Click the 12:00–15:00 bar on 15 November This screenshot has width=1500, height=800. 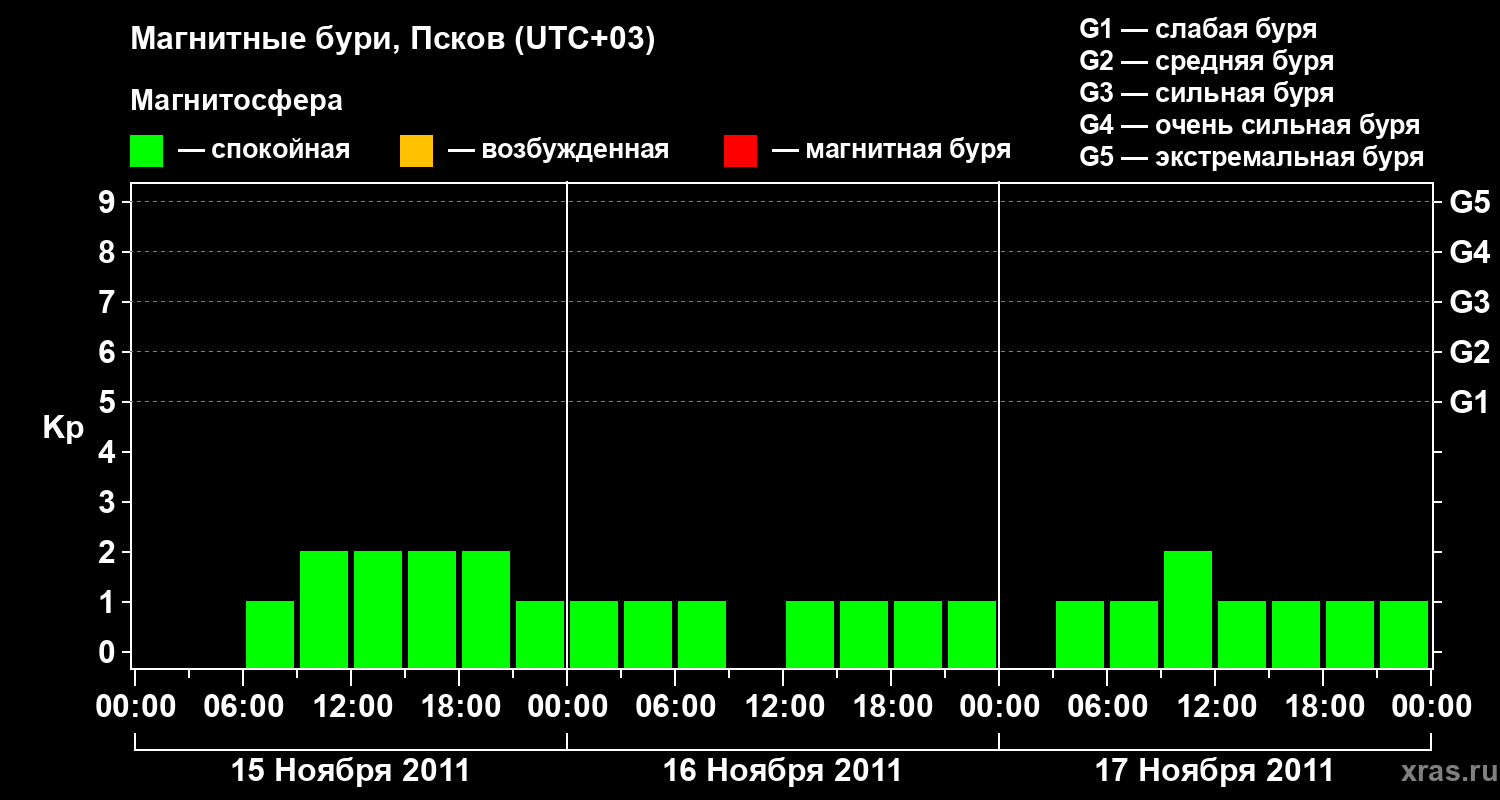click(378, 609)
